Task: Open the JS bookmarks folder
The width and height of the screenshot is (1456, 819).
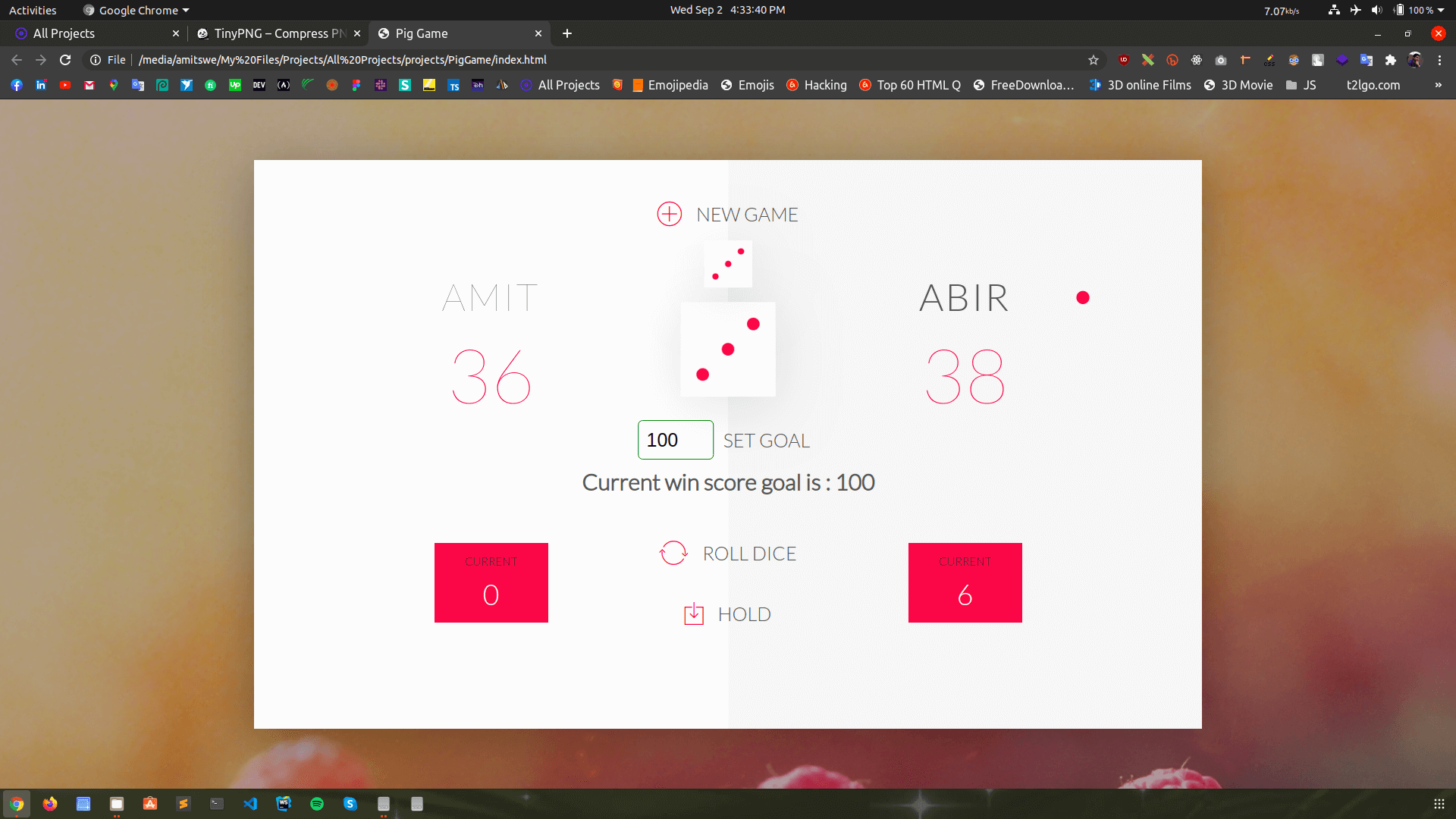Action: (x=1301, y=85)
